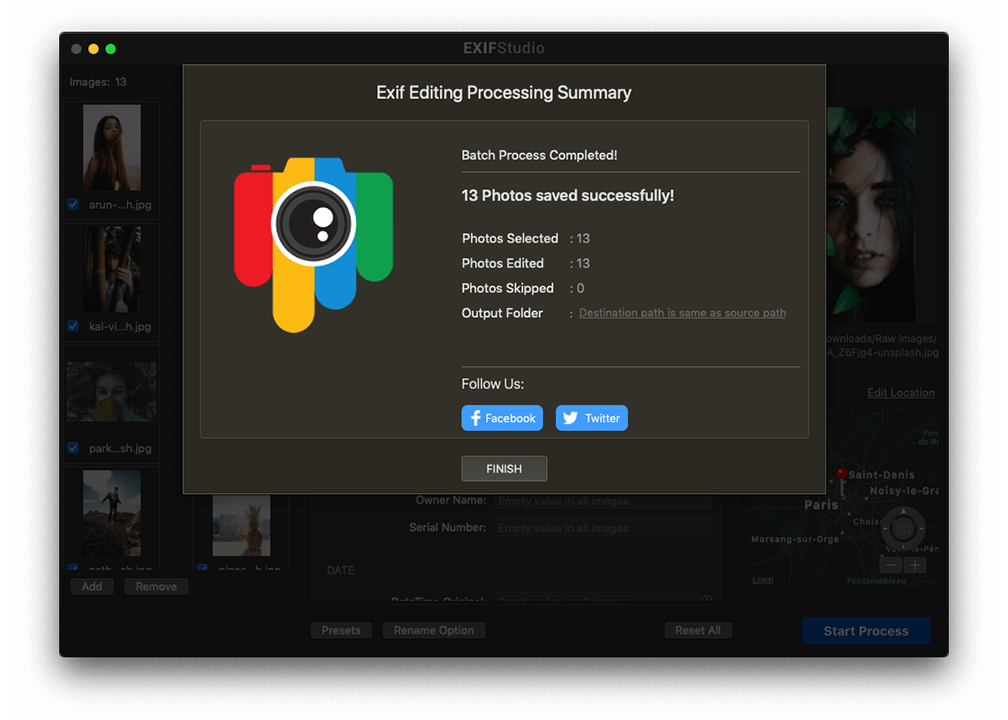
Task: Toggle the checkbox for kal-vi...h.jpg
Action: click(73, 326)
